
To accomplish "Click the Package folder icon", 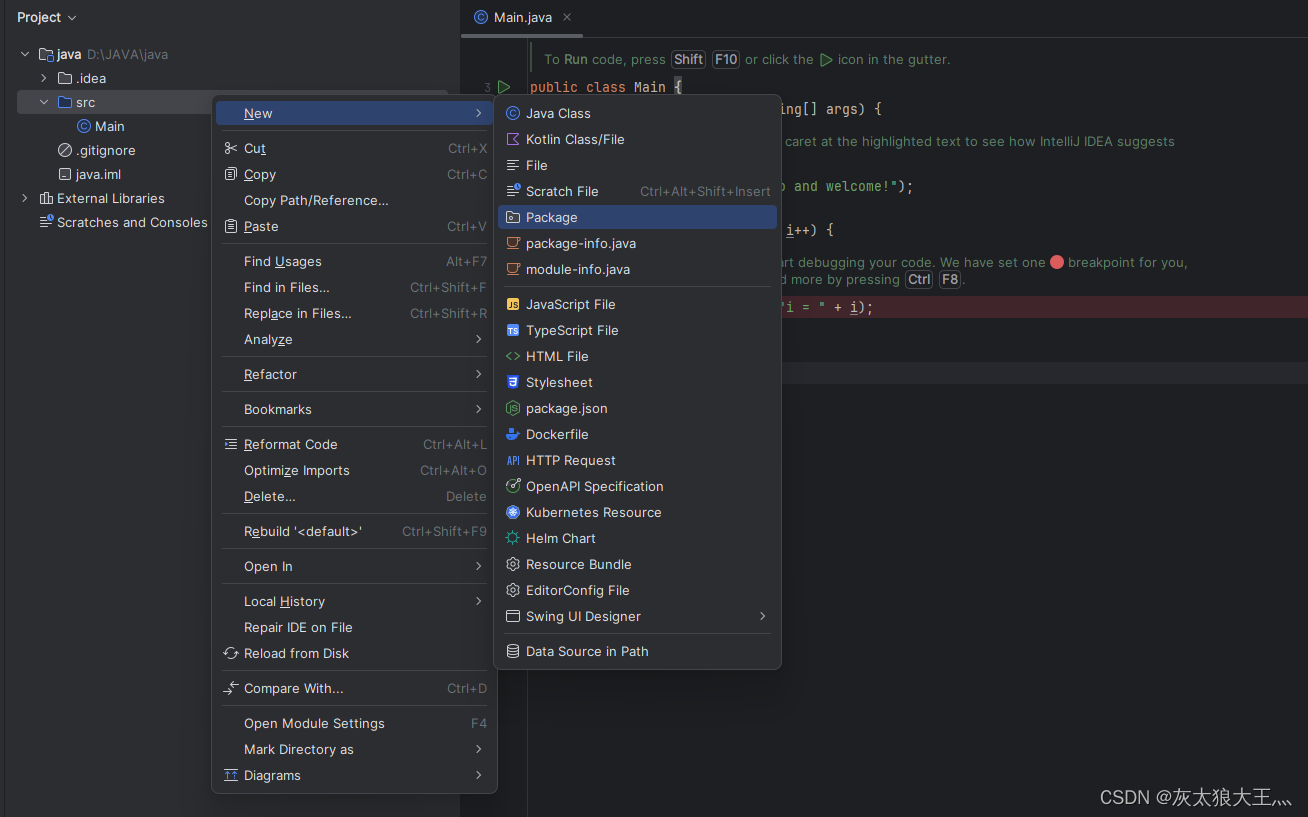I will [513, 217].
